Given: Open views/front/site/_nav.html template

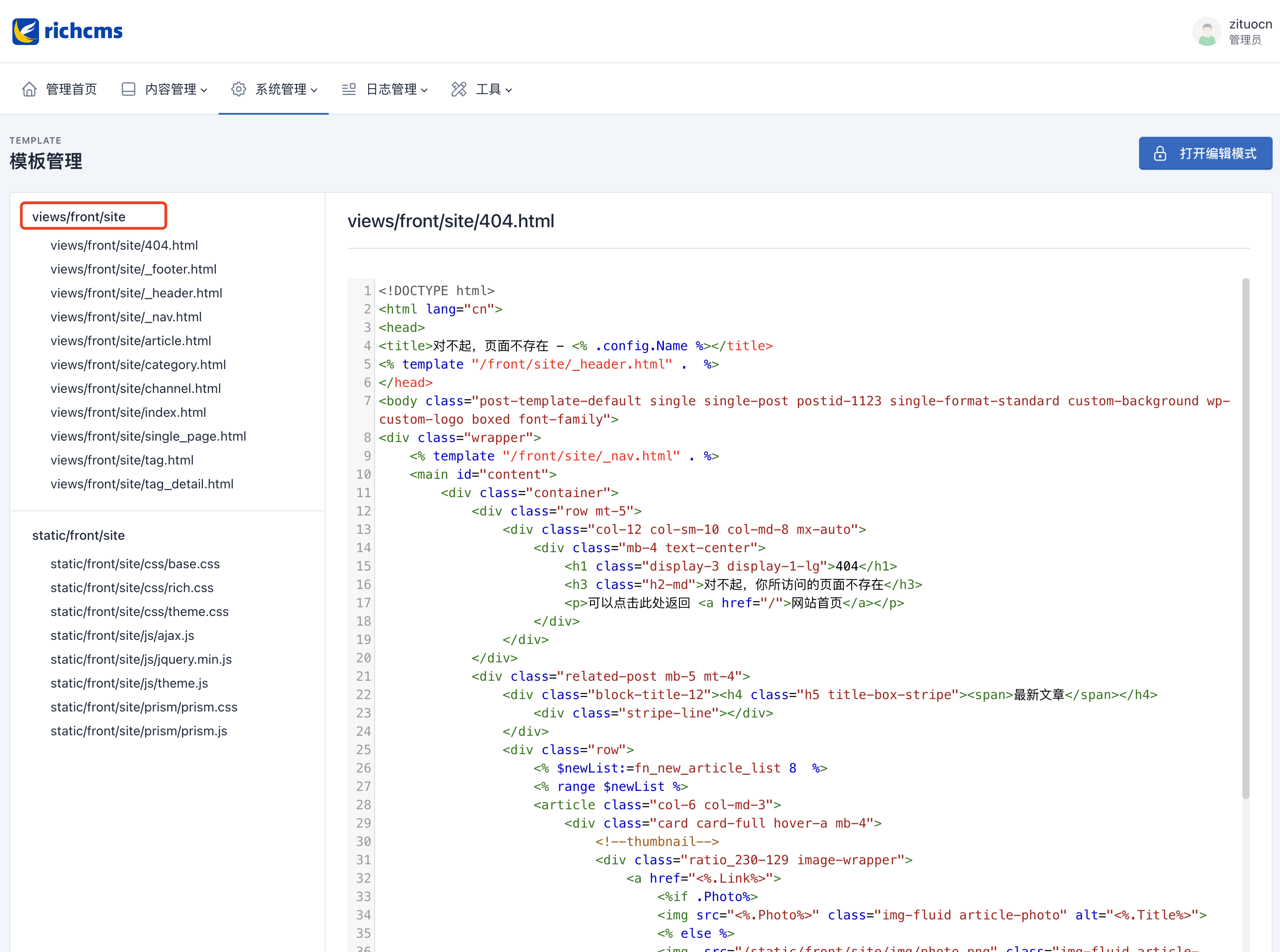Looking at the screenshot, I should coord(126,317).
